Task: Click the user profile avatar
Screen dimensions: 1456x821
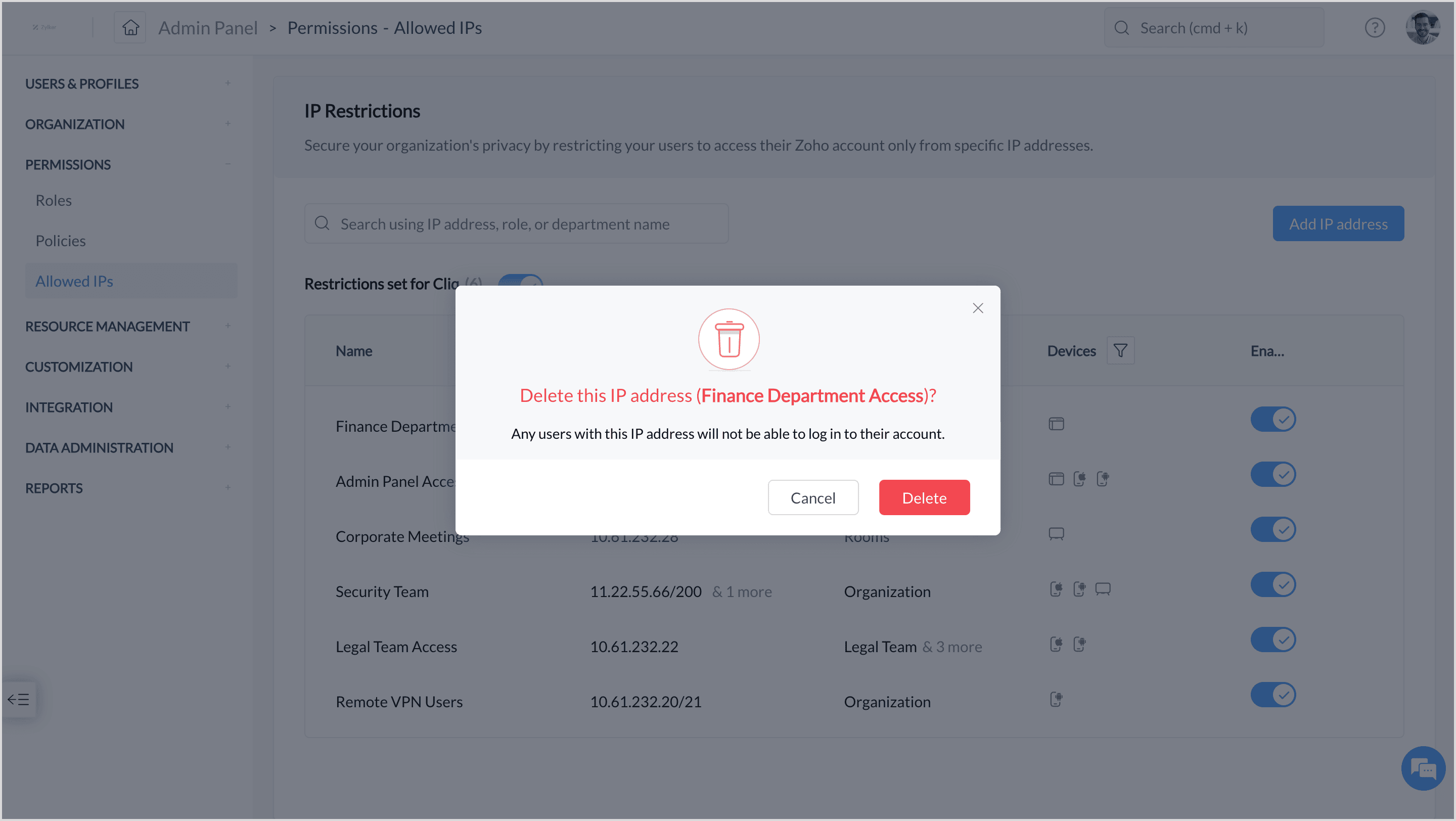Action: coord(1422,28)
